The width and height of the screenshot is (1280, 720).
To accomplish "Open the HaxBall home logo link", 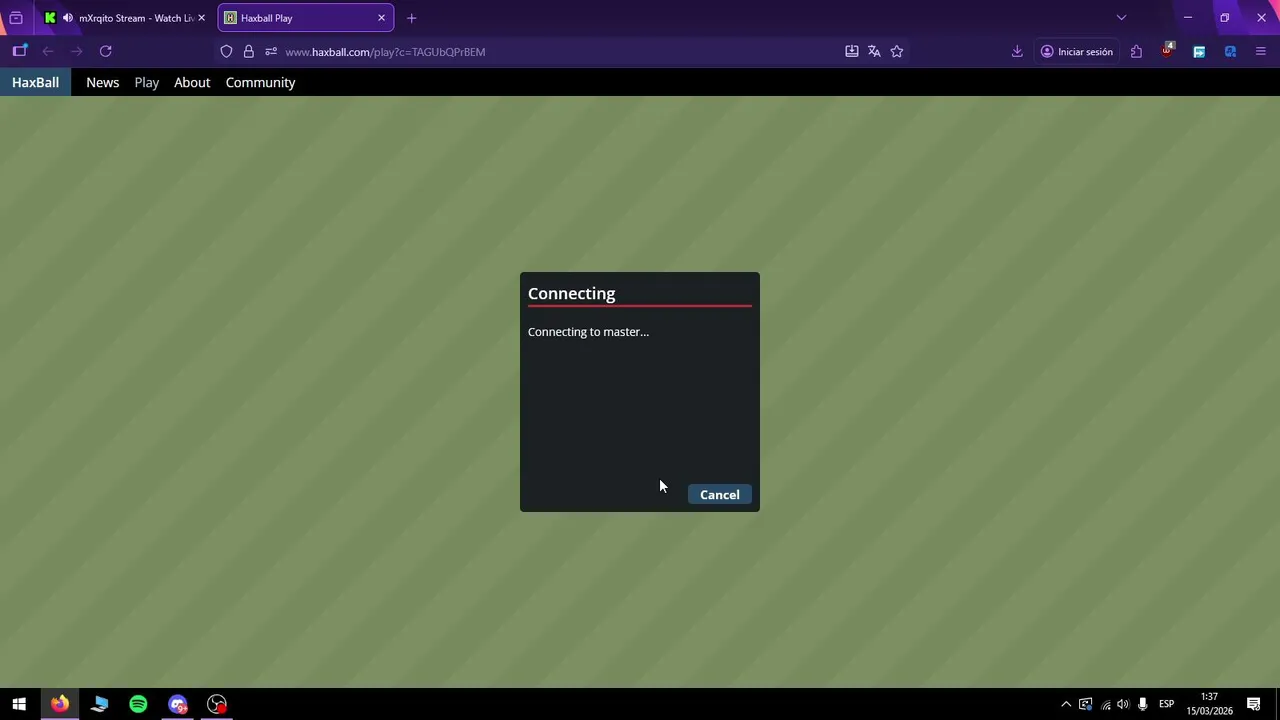I will [35, 82].
